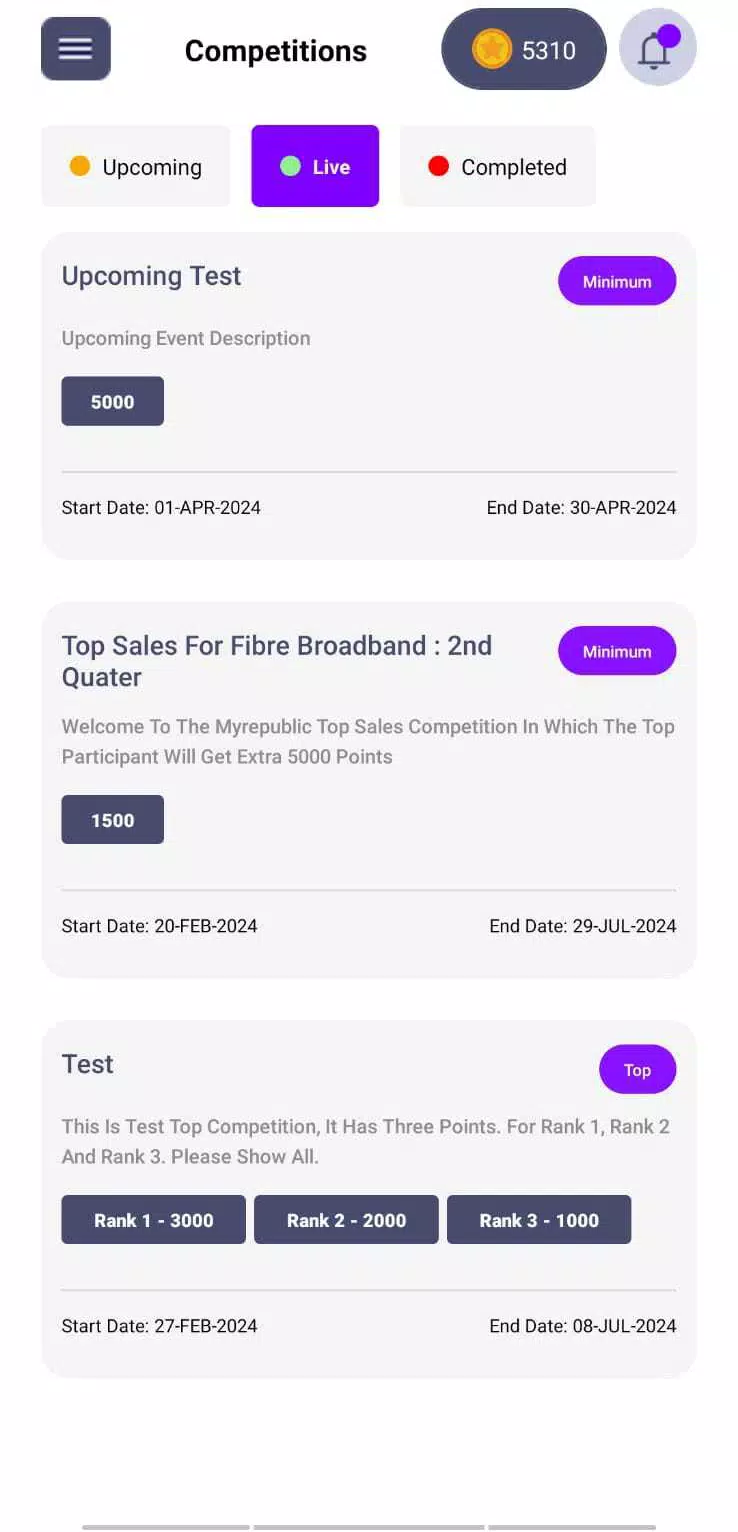Select the Rank 3 - 1000 chip
The image size is (738, 1532).
pos(538,1220)
